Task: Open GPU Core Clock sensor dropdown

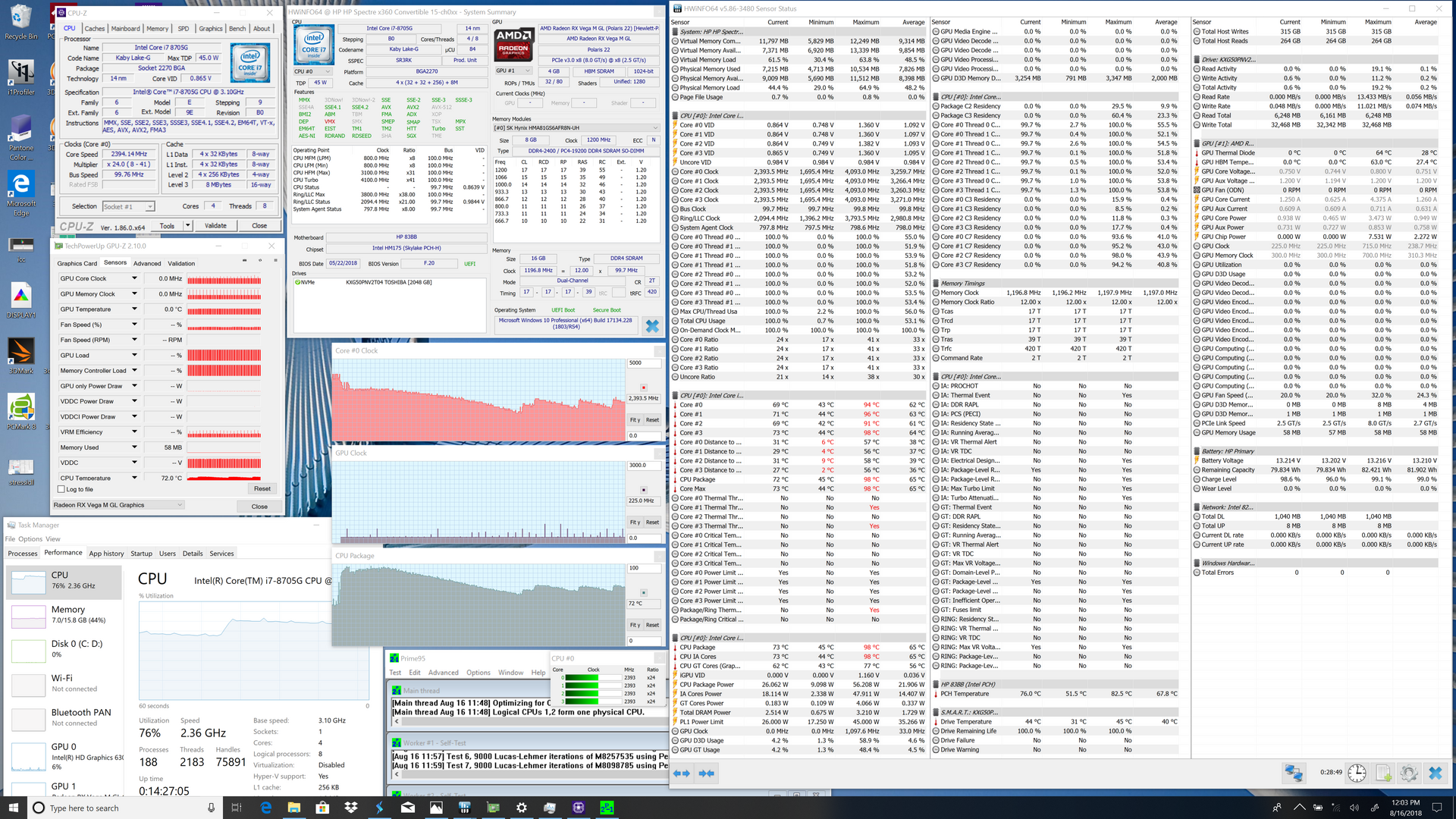Action: [134, 278]
